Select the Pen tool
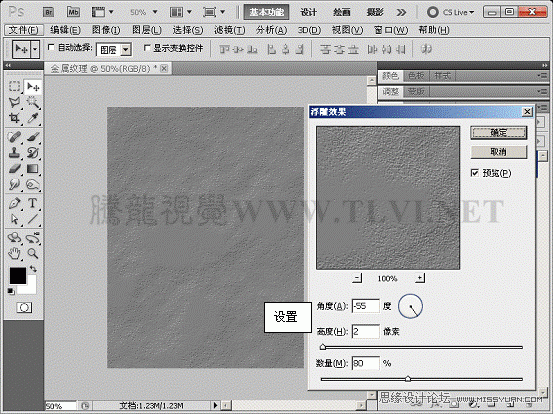Screen dimensions: 553x414 (x=14, y=203)
